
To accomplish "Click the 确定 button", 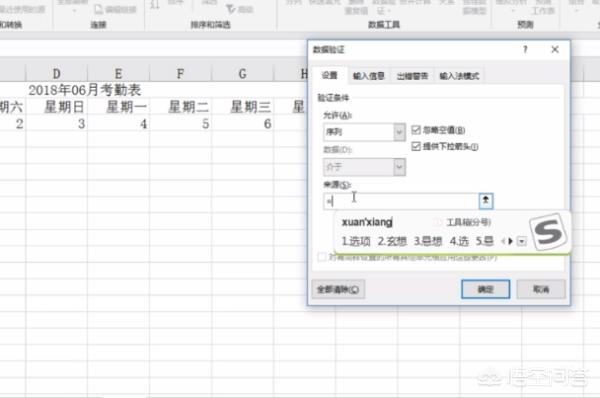I will 485,289.
